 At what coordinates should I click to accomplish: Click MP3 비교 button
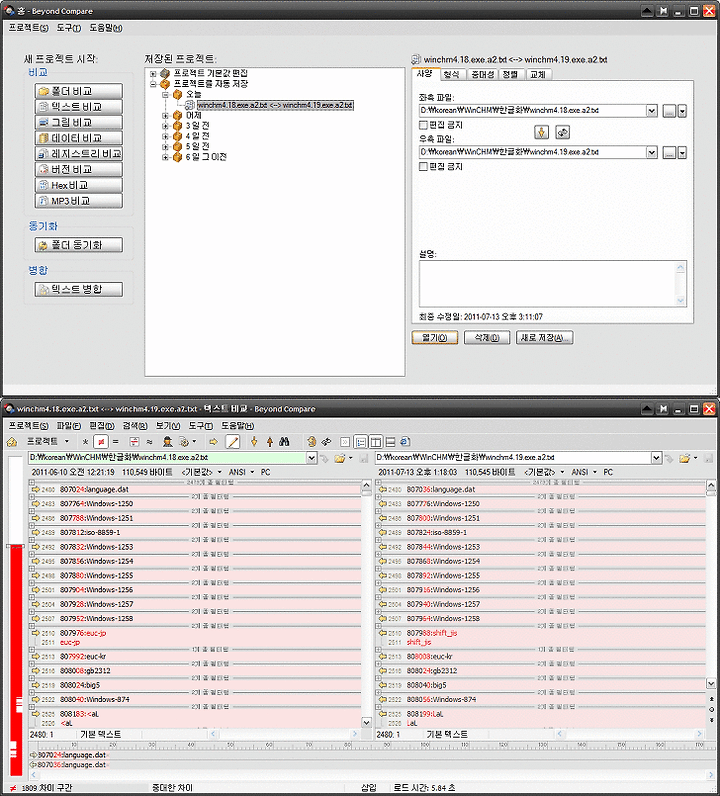[79, 201]
